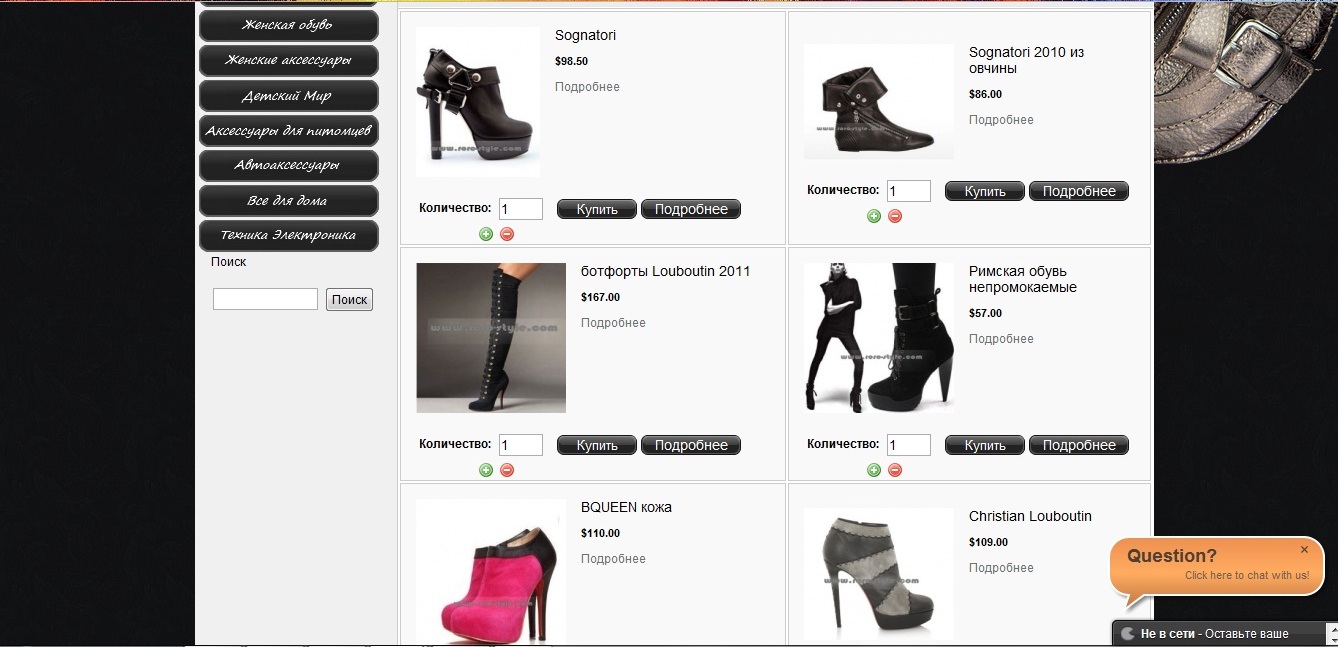Select Аксессуары для питомцев category
The image size is (1338, 647).
289,131
